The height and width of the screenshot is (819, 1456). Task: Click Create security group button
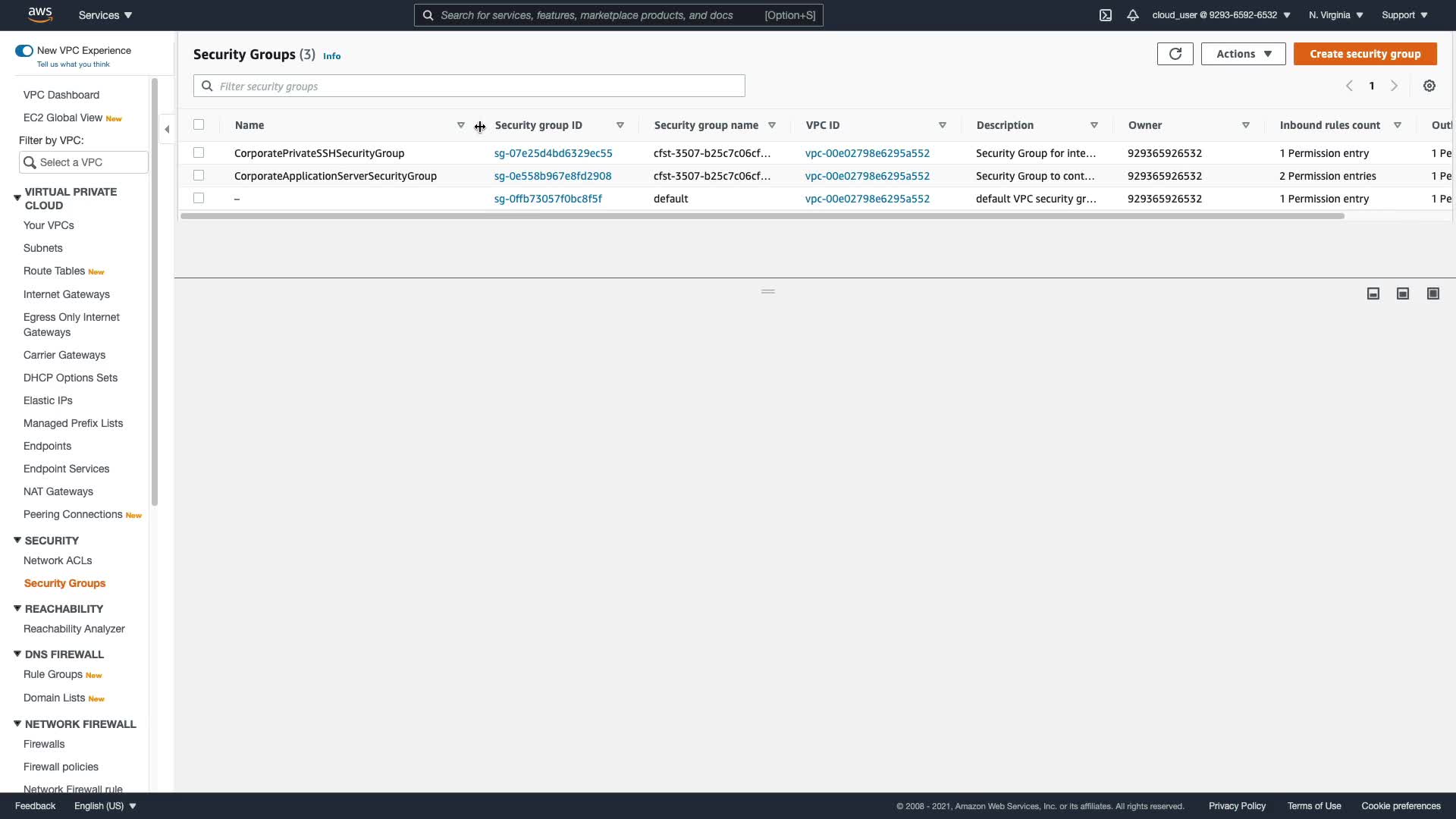[x=1365, y=54]
